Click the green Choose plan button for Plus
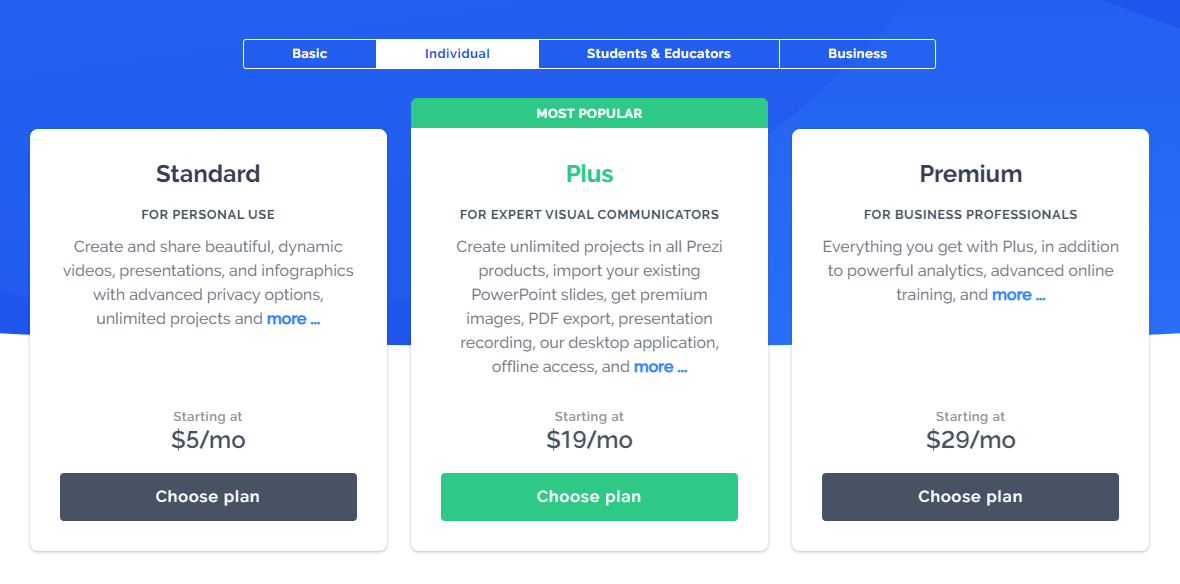 pos(589,497)
